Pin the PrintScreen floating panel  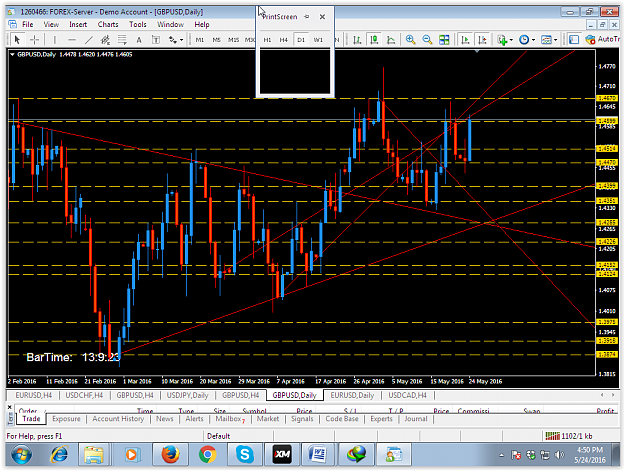pos(307,17)
